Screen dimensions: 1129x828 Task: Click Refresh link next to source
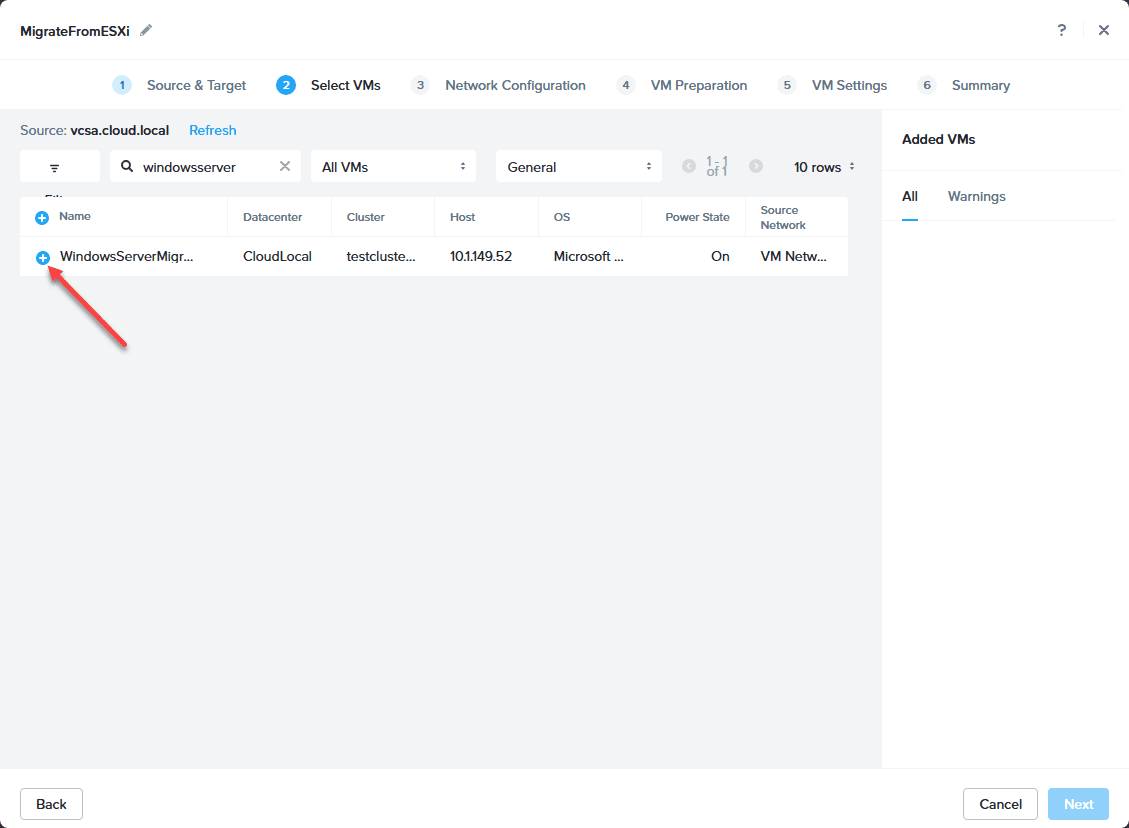coord(212,130)
